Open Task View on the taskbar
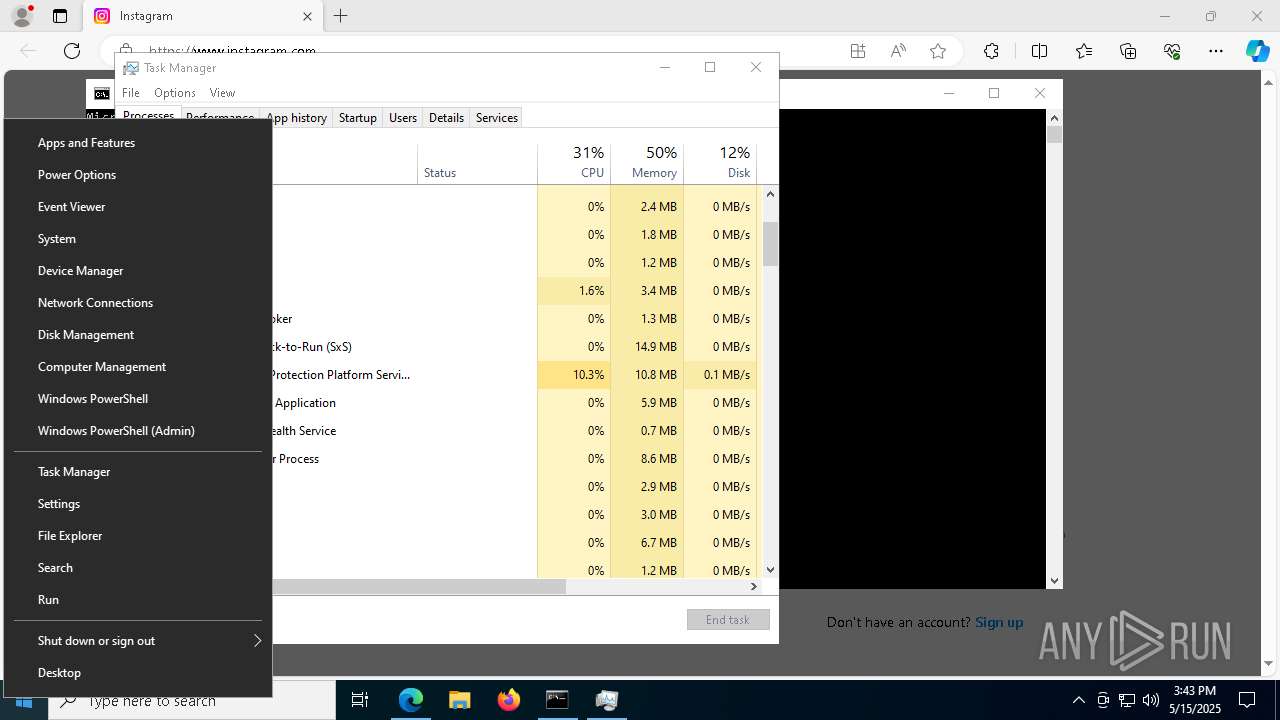1280x720 pixels. 360,701
